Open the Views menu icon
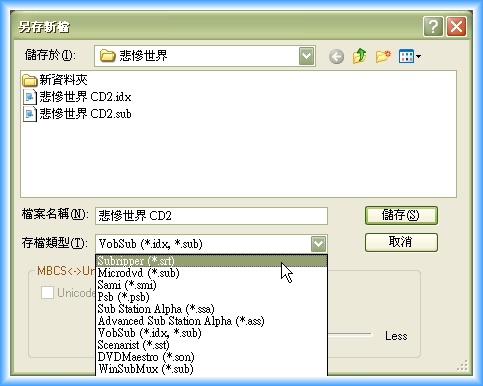The width and height of the screenshot is (483, 386). pyautogui.click(x=409, y=56)
